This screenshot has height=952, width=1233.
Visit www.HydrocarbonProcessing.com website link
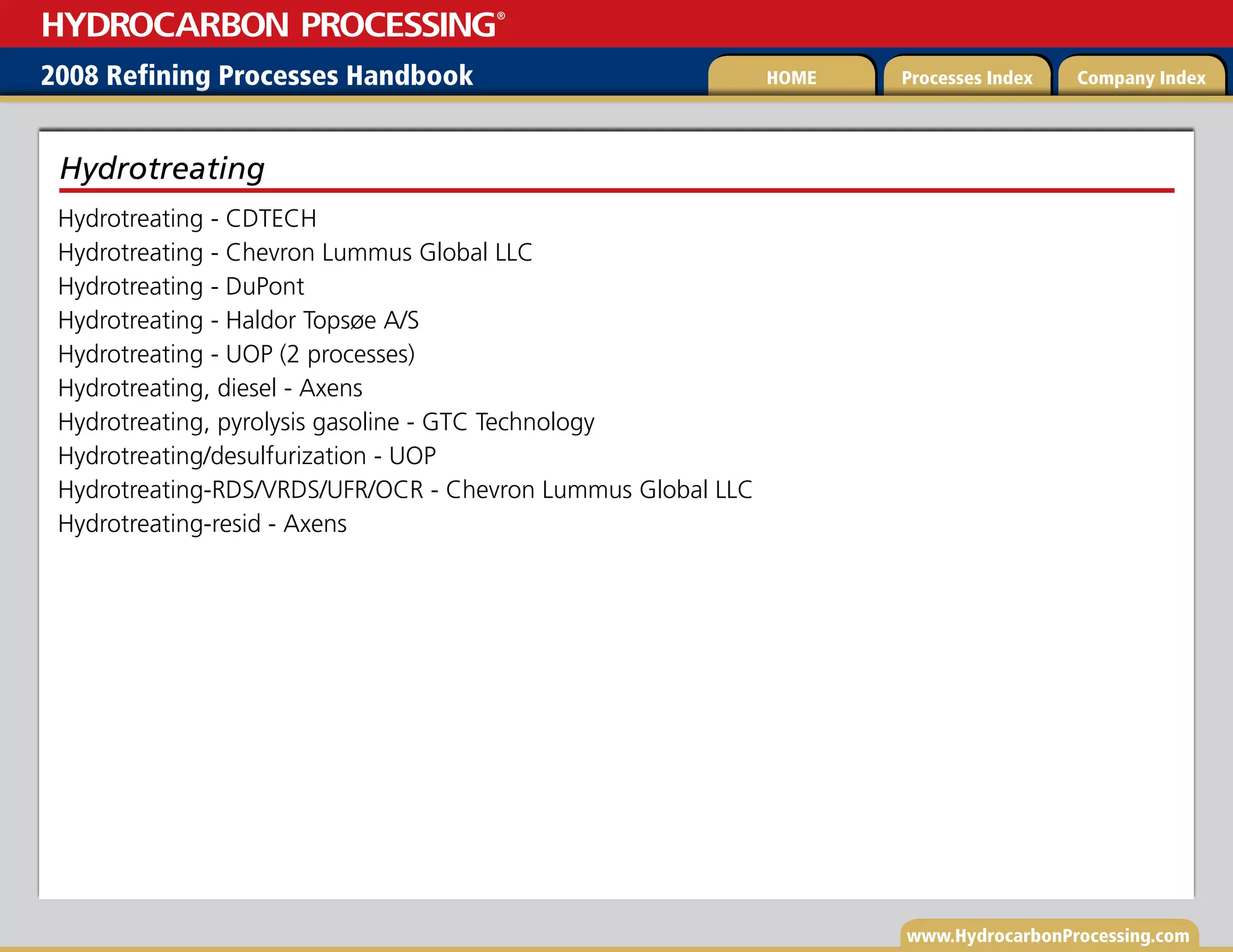click(x=1048, y=936)
